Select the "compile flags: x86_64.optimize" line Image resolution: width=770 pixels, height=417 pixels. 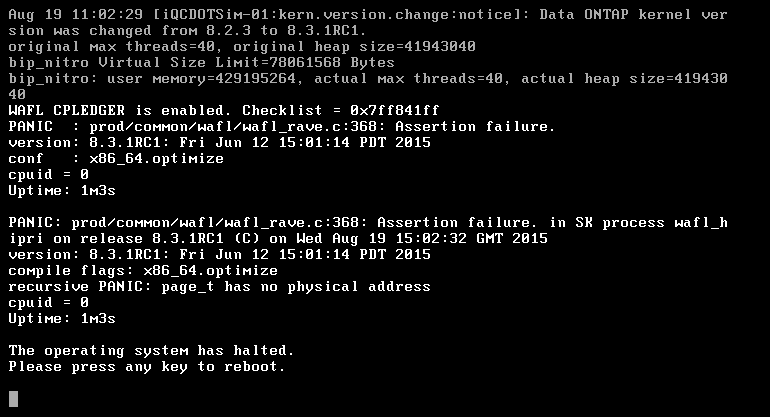pyautogui.click(x=143, y=270)
